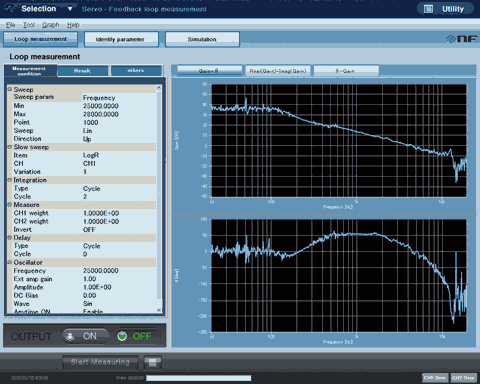The image size is (480, 384).
Task: Click the Selection waveform logo icon
Action: click(x=11, y=8)
